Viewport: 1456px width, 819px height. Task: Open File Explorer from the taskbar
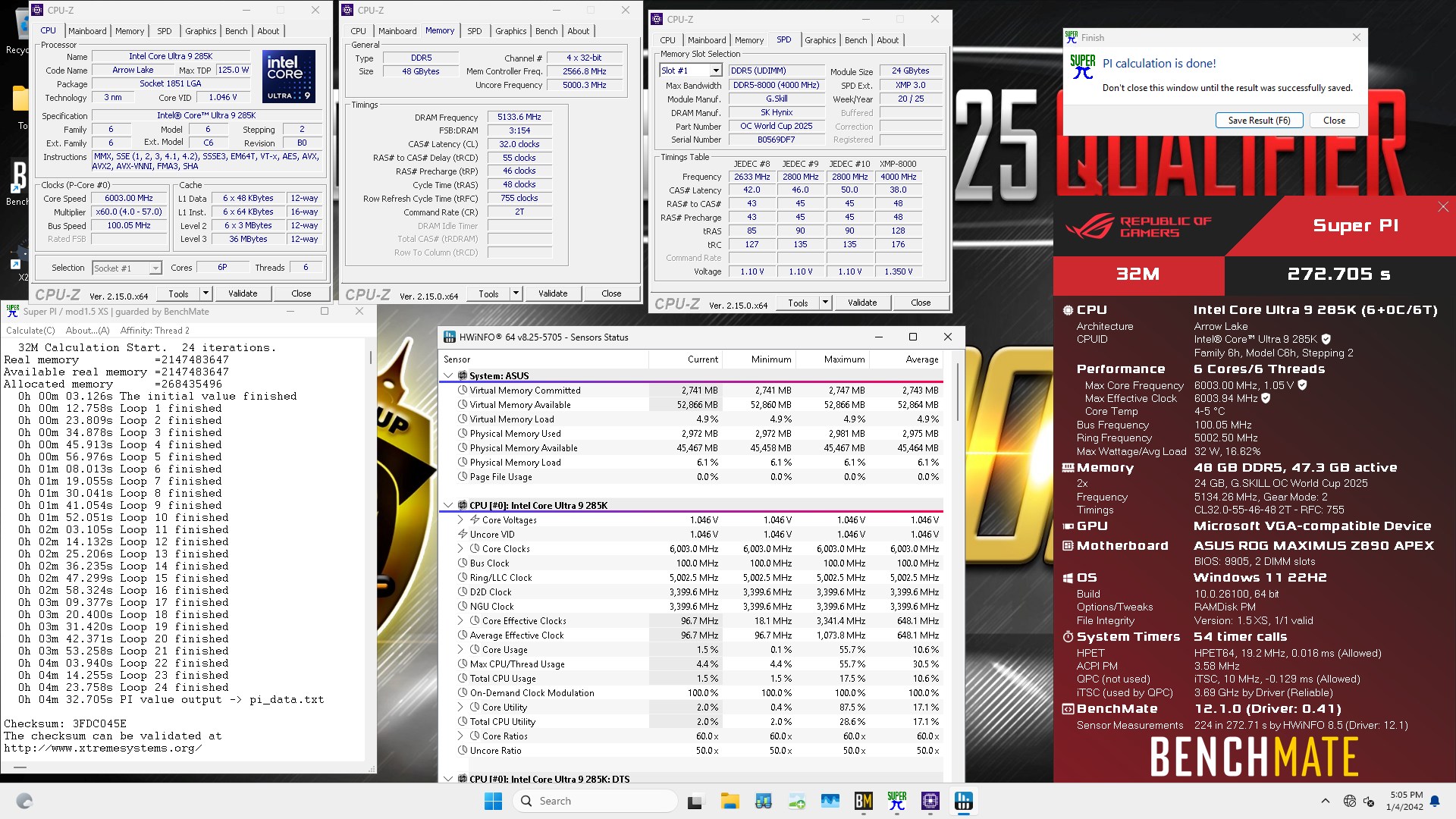[x=730, y=801]
